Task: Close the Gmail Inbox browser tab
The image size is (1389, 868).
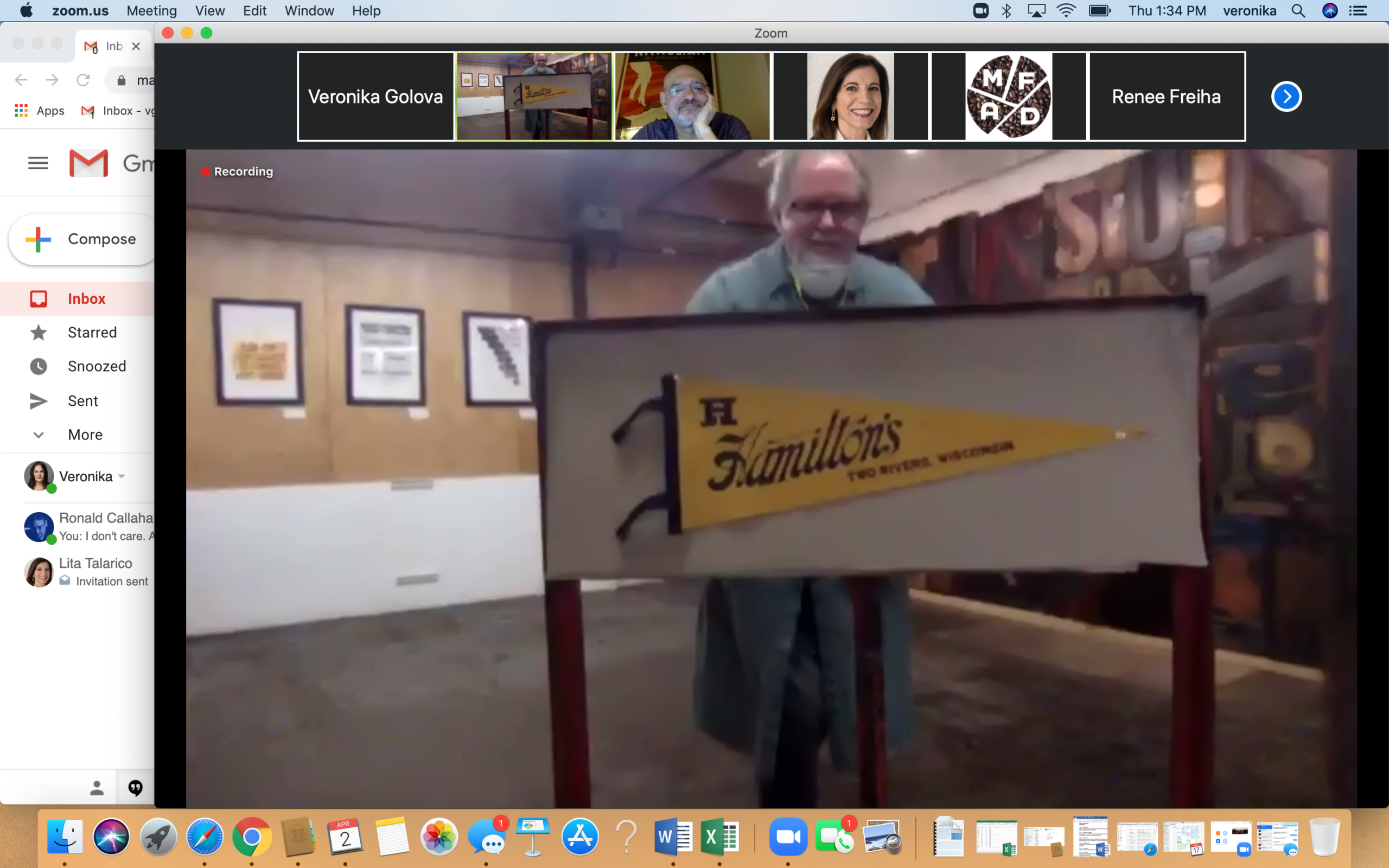Action: coord(136,47)
